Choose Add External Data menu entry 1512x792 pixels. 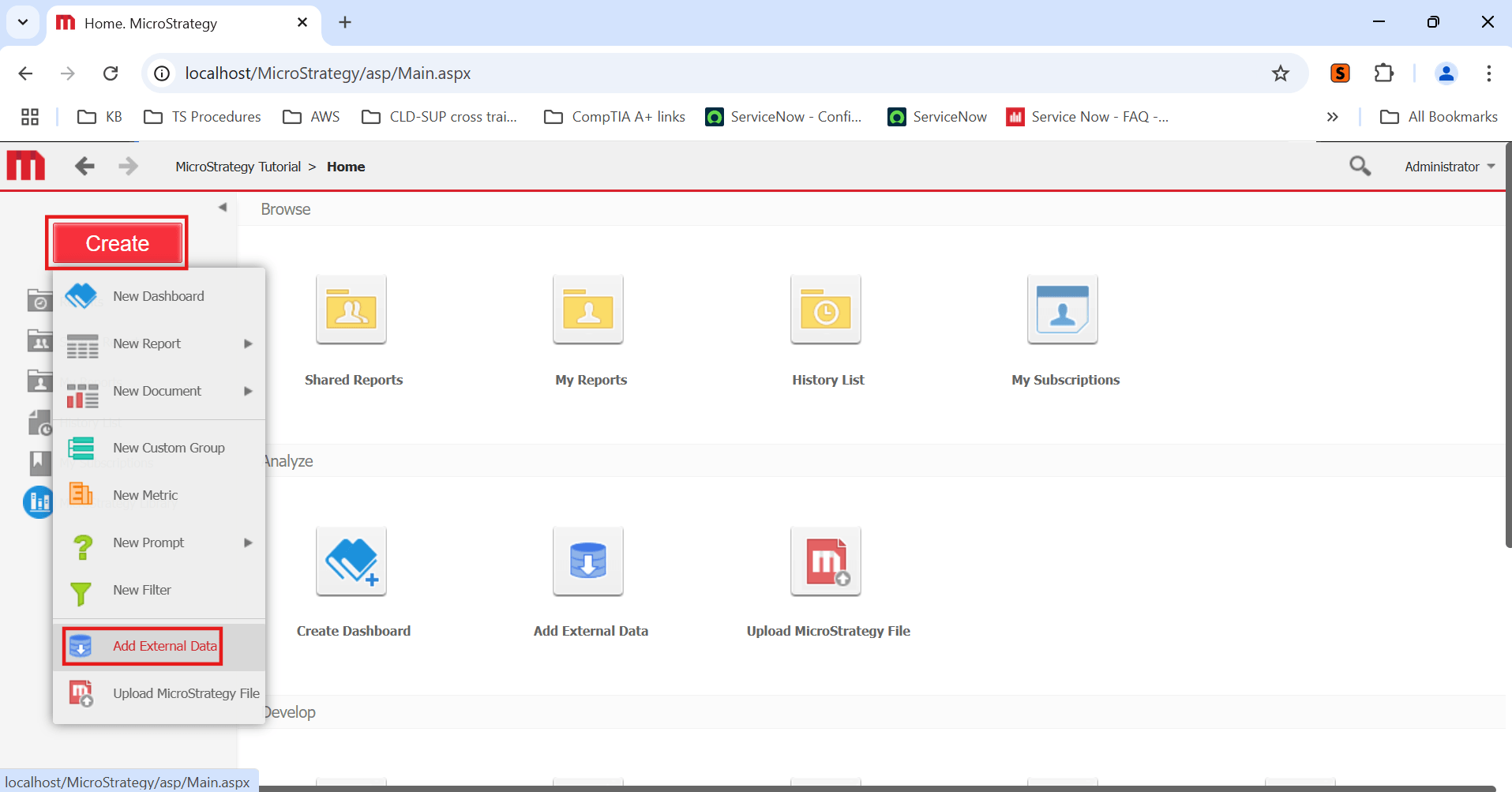point(164,646)
